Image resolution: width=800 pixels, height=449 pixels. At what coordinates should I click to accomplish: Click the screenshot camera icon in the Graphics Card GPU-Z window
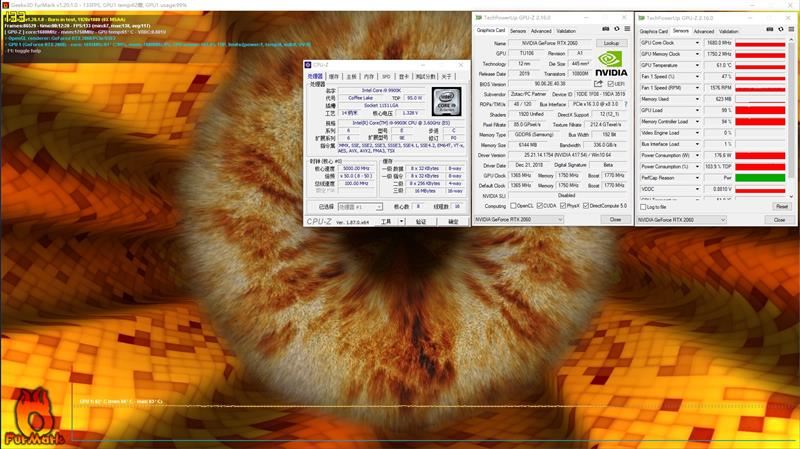pyautogui.click(x=605, y=29)
